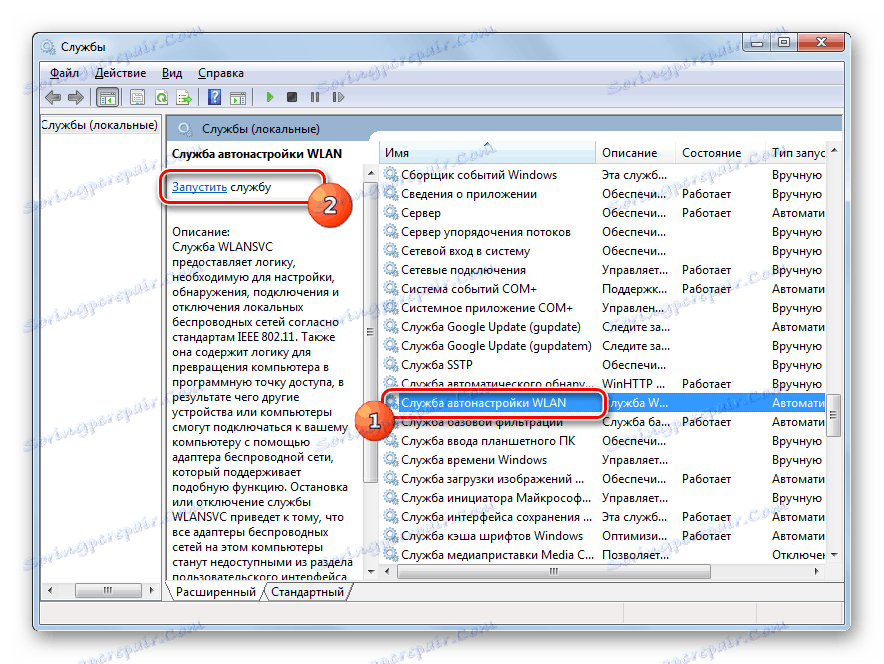Click the services list scroll-right arrow
884x664 pixels.
816,572
